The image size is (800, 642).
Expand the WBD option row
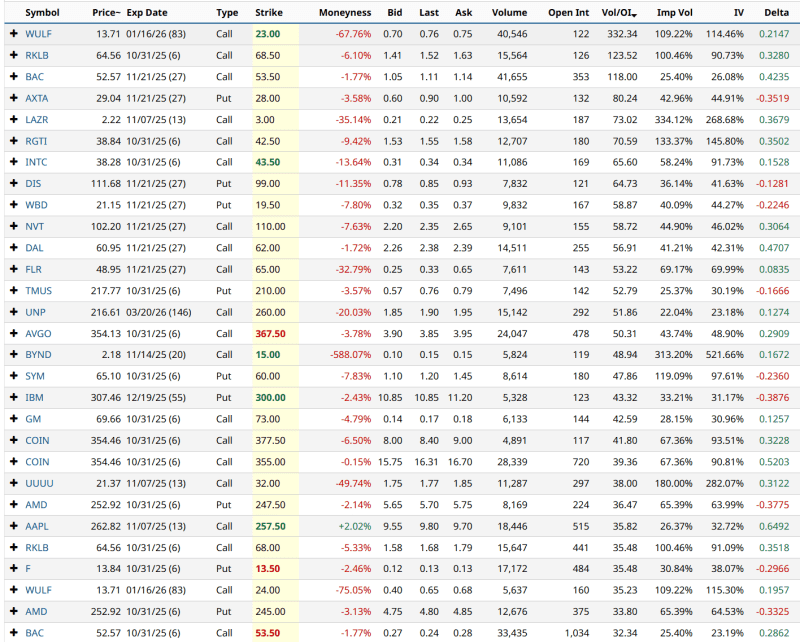click(x=13, y=205)
